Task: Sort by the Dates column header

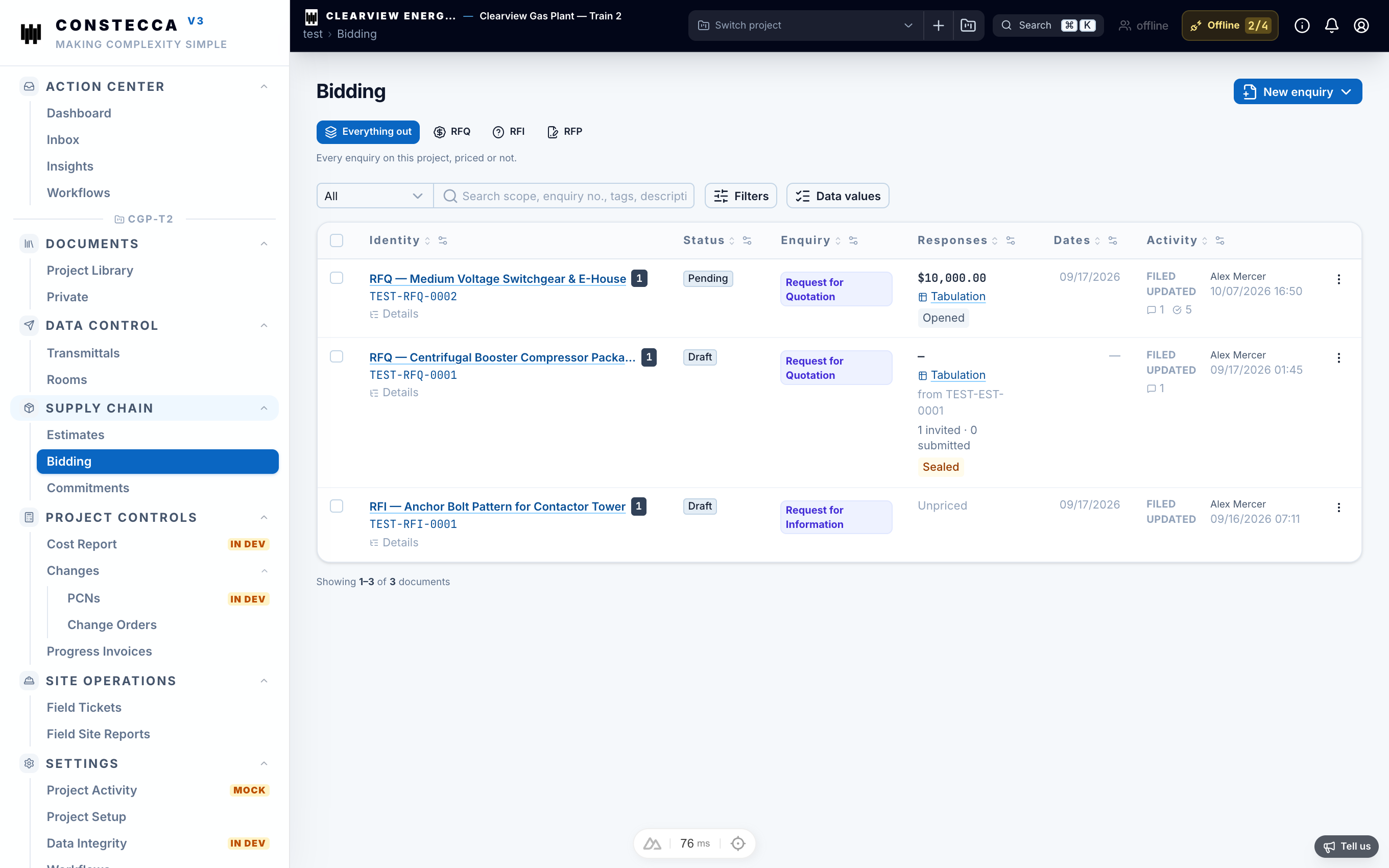Action: pyautogui.click(x=1076, y=240)
